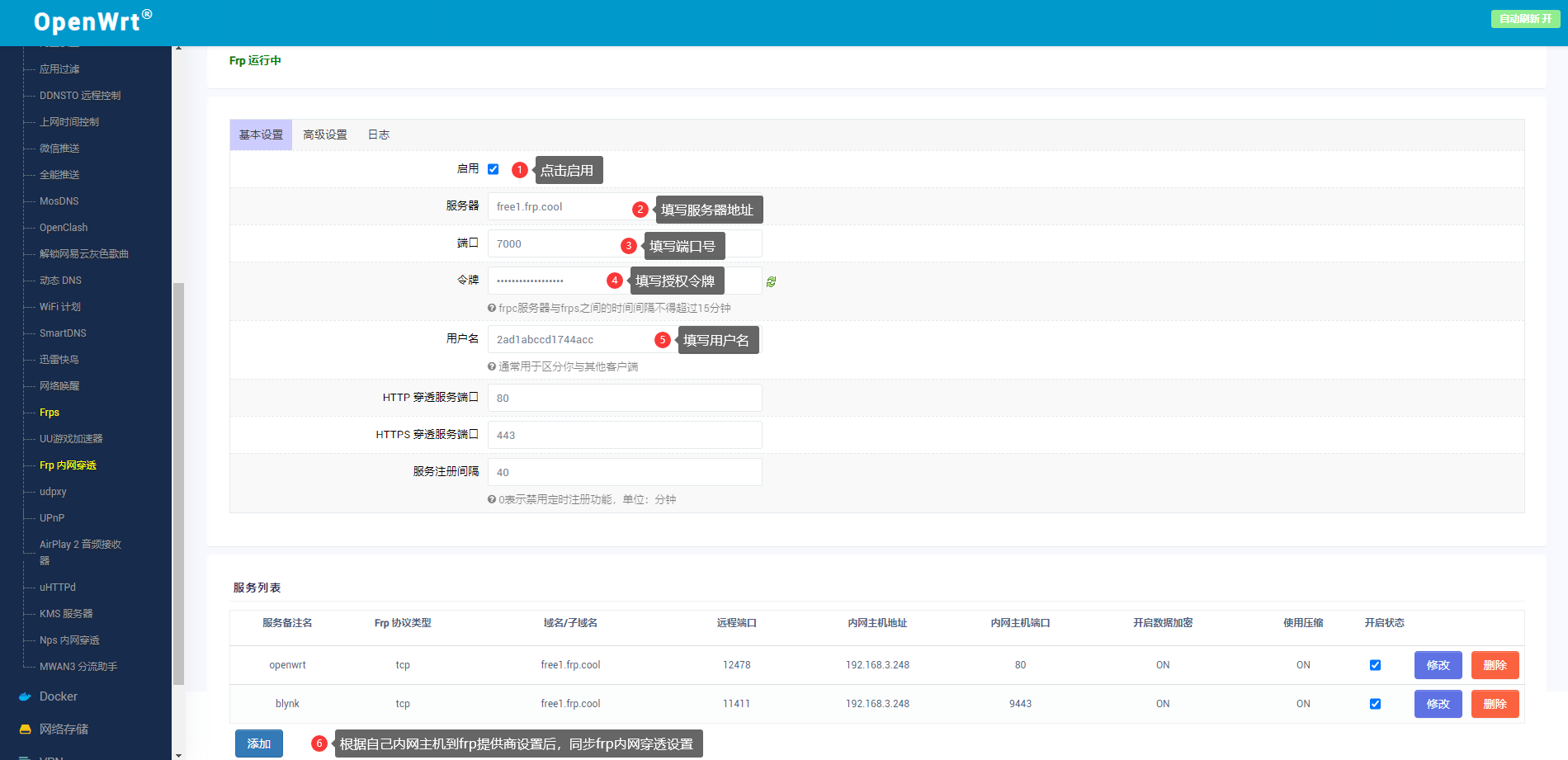This screenshot has width=1568, height=760.
Task: Click 删除 button for blynk service
Action: (x=1495, y=704)
